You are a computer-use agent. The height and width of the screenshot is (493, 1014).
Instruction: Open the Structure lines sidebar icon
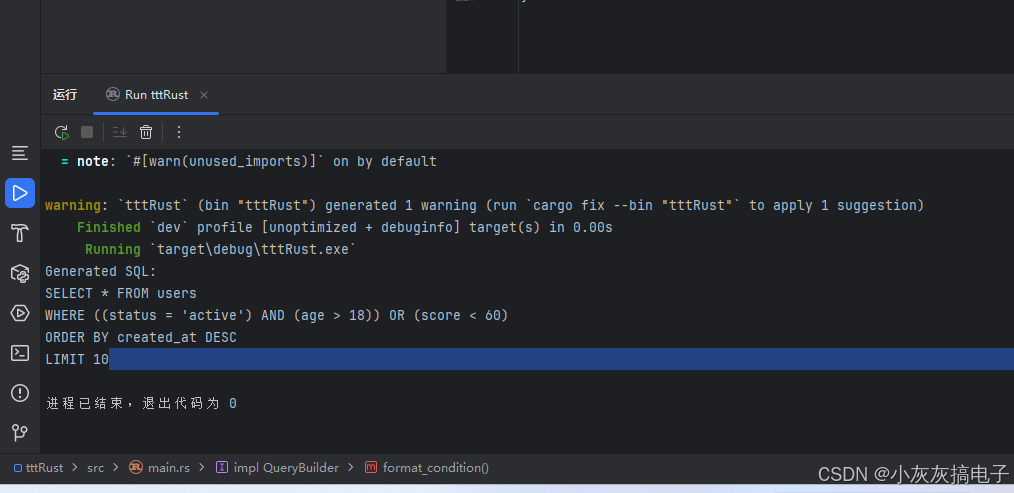point(20,153)
